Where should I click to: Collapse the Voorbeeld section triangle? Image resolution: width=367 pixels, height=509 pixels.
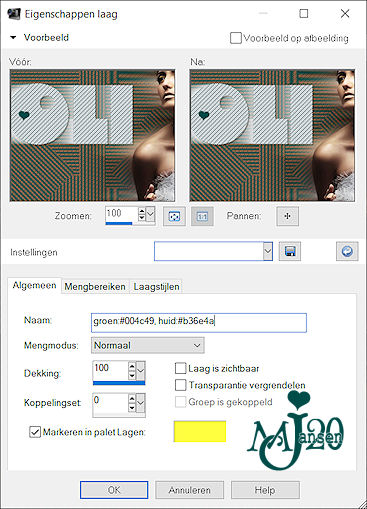(13, 38)
